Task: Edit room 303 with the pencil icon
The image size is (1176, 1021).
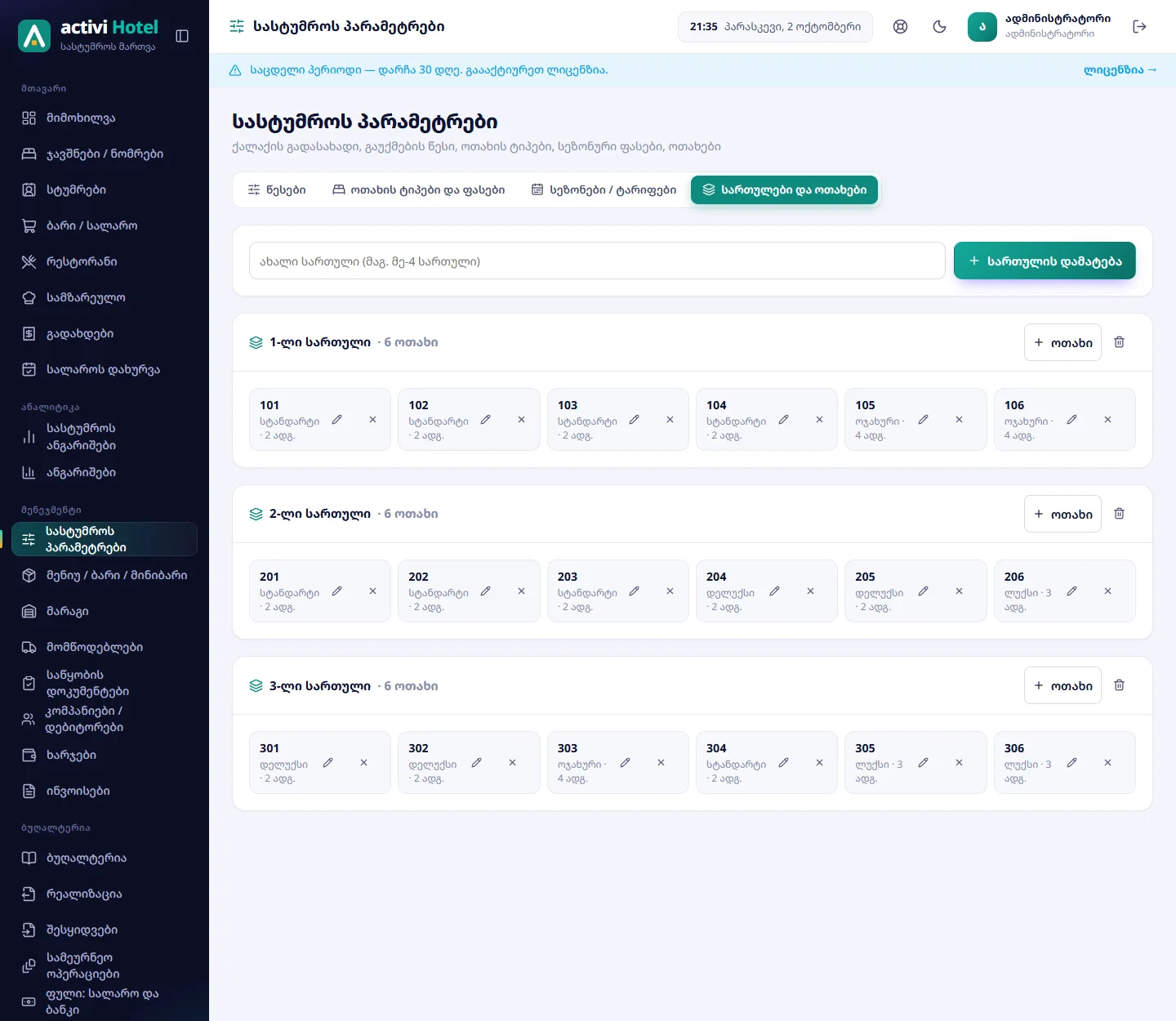Action: (x=625, y=763)
